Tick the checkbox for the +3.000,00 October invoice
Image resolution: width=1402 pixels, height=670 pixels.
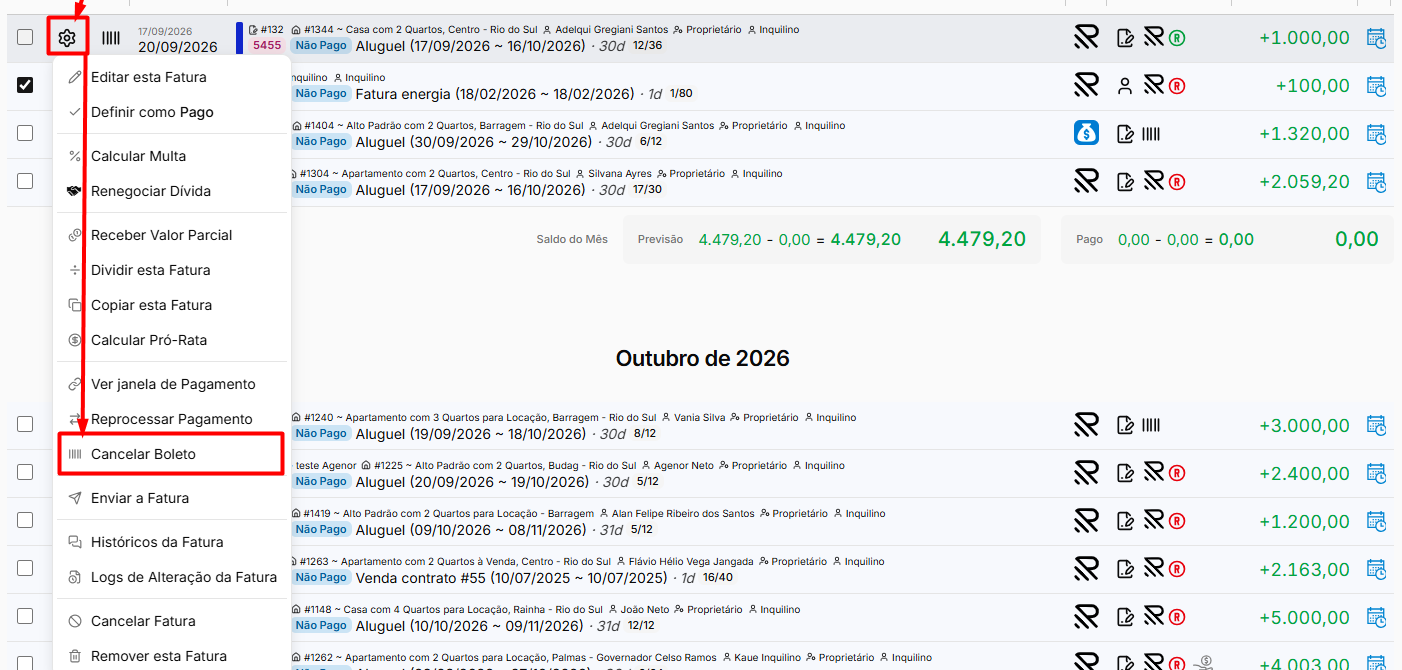pyautogui.click(x=25, y=424)
